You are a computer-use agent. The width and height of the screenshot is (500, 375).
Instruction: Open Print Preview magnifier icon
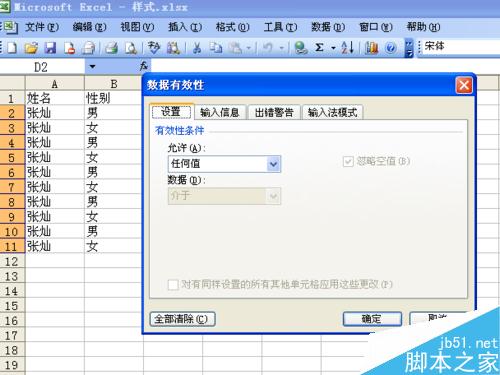click(131, 48)
